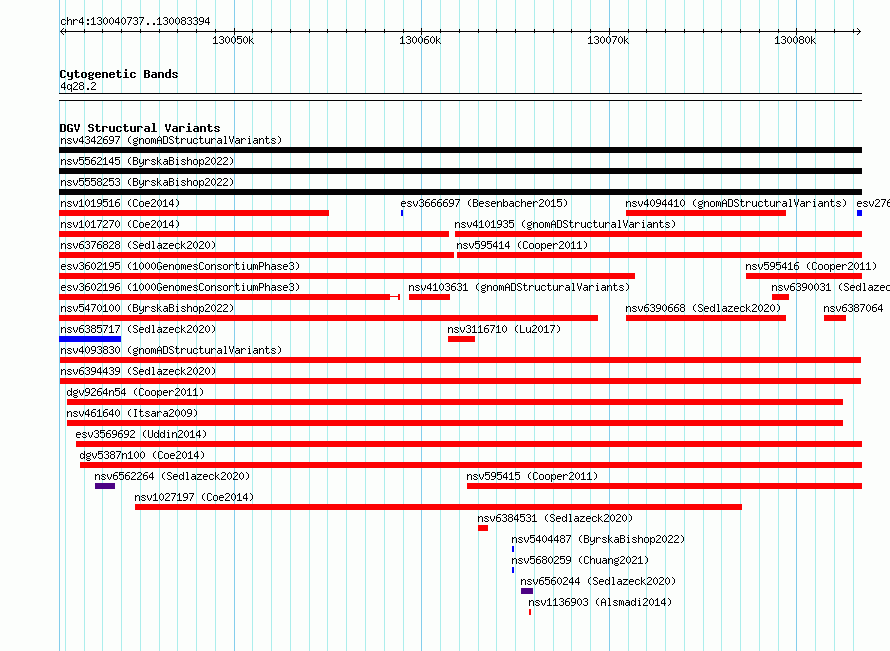
Task: Open the nsv6394439 Sedlazeck2020 label
Action: click(x=138, y=371)
